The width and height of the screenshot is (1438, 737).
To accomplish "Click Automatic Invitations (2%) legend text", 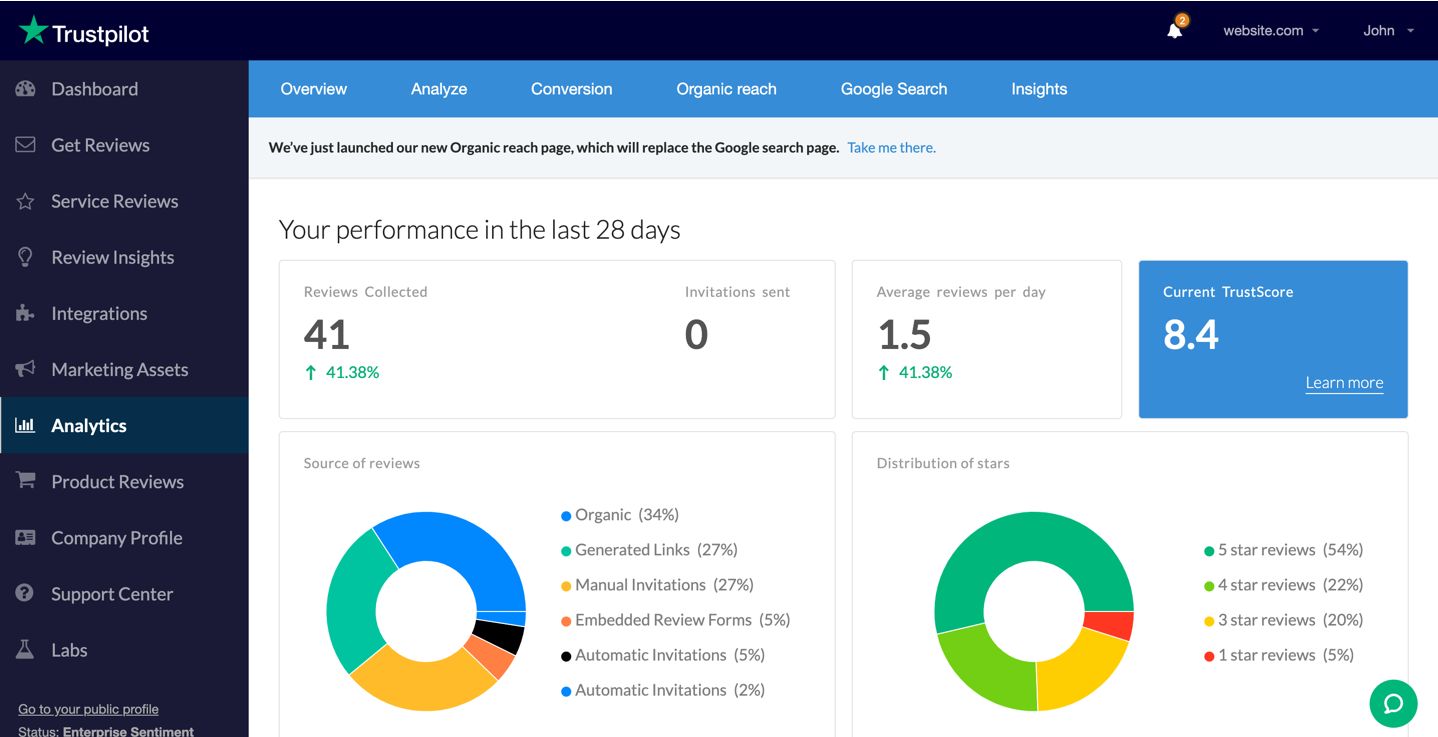I will point(670,690).
